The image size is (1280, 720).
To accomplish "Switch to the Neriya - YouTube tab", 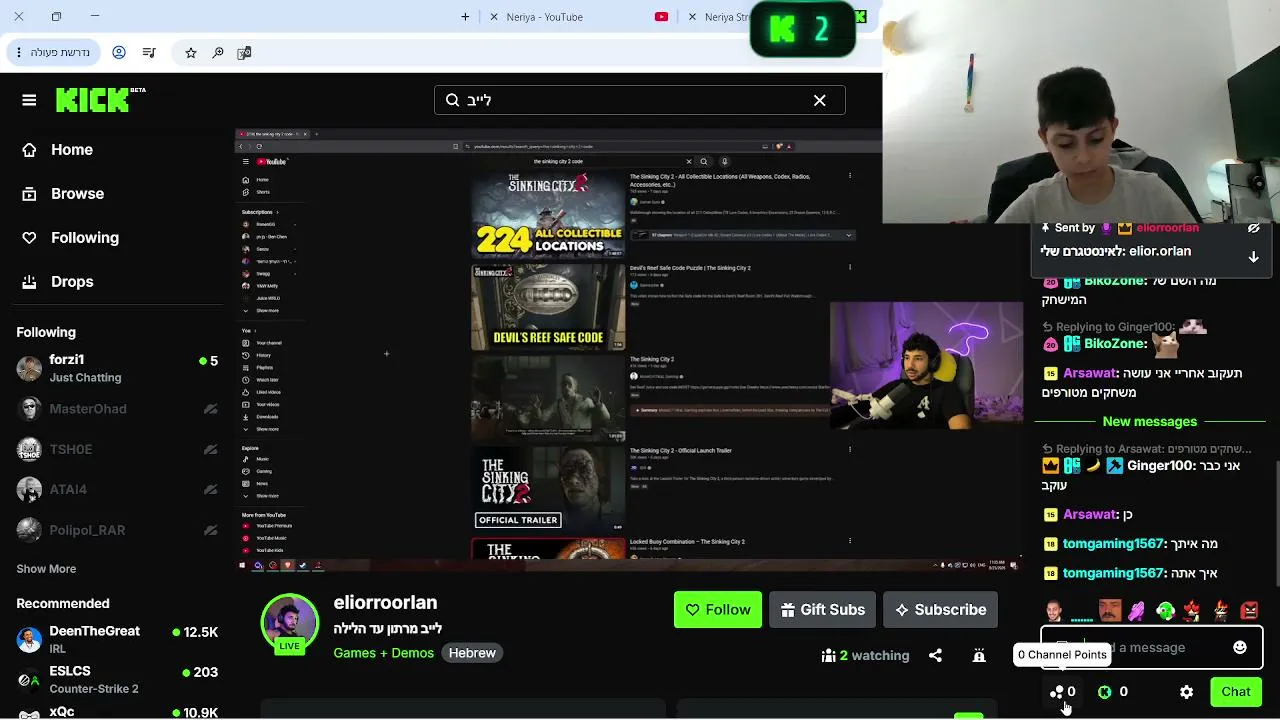I will [545, 17].
